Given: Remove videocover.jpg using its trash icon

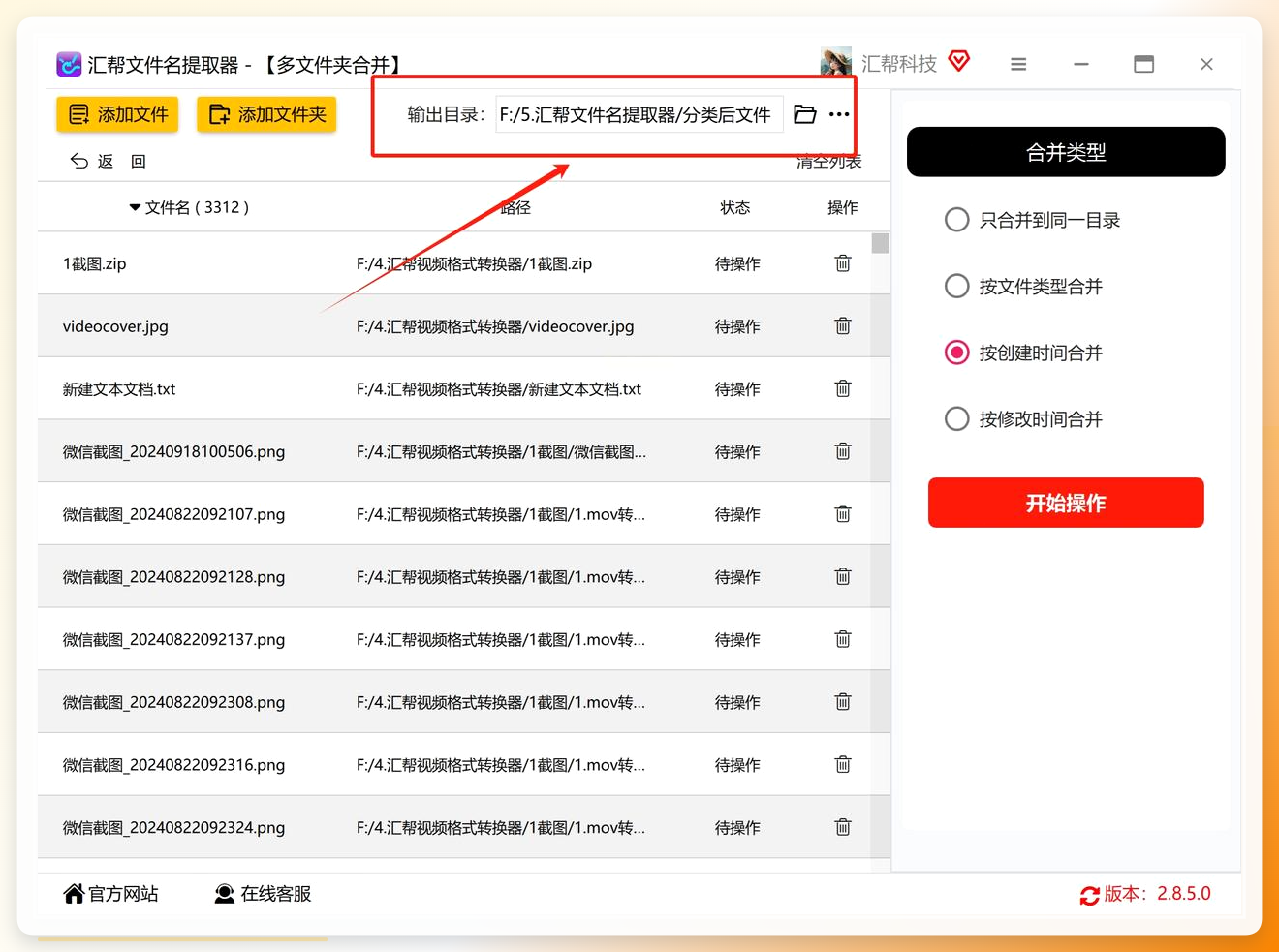Looking at the screenshot, I should 843,326.
